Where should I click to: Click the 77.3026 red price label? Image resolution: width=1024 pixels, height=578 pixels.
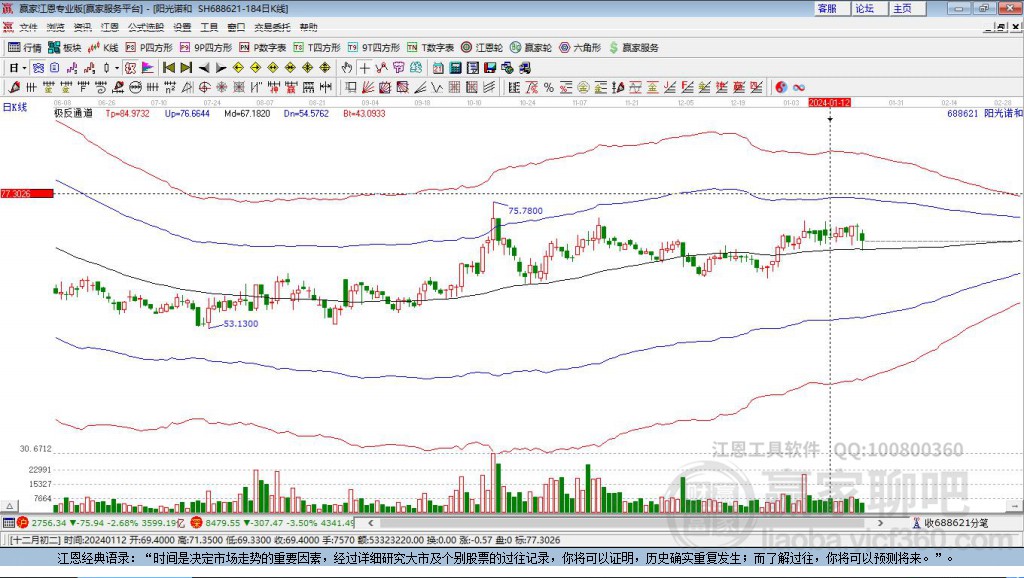tap(27, 194)
